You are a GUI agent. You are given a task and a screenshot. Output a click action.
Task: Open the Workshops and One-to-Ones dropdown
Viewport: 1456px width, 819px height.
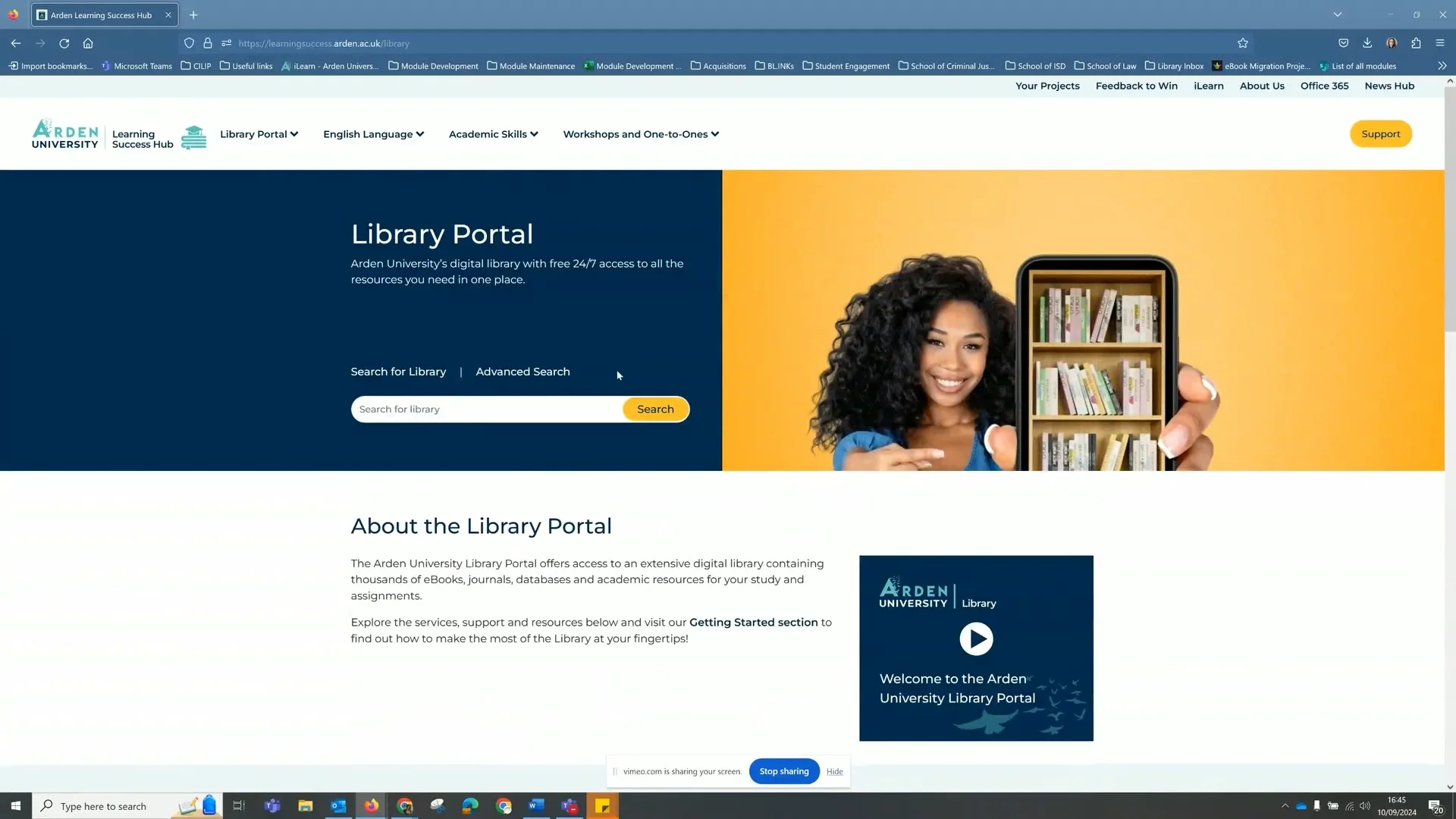coord(640,133)
